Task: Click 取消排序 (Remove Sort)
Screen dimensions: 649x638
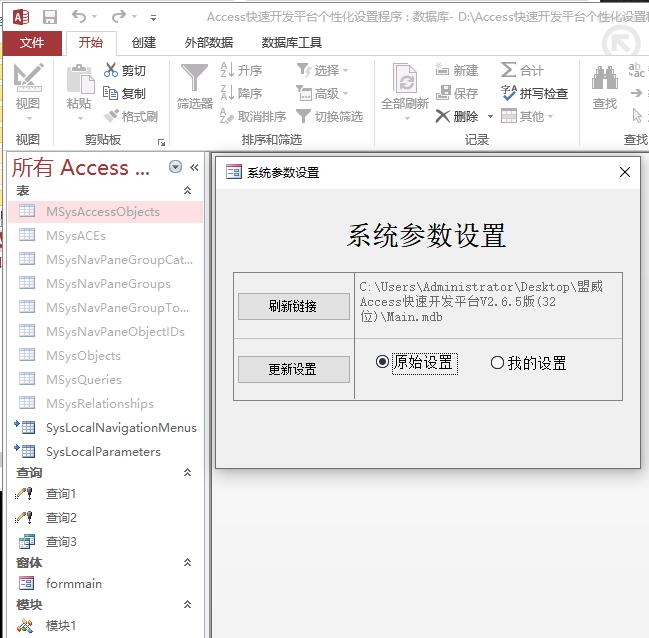Action: 253,116
